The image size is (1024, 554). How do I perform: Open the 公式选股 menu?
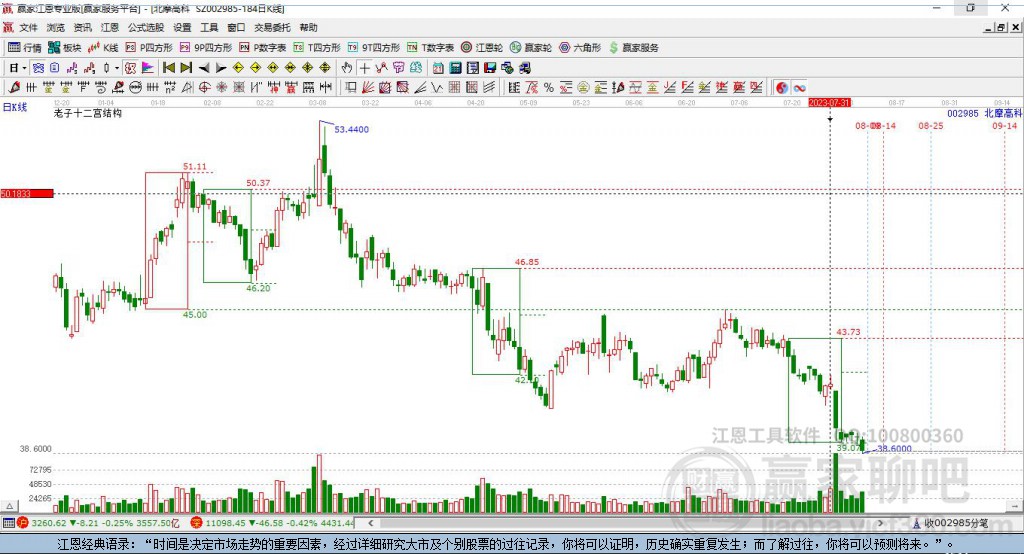146,27
